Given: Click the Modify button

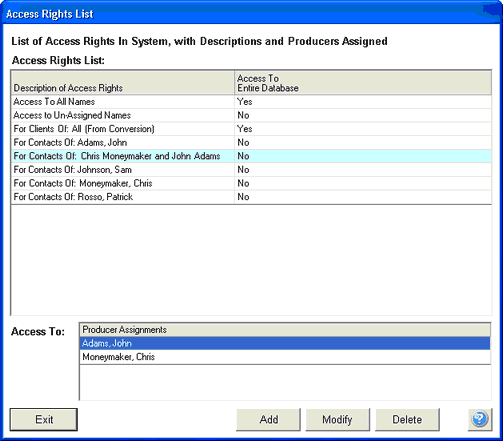Looking at the screenshot, I should click(x=337, y=419).
